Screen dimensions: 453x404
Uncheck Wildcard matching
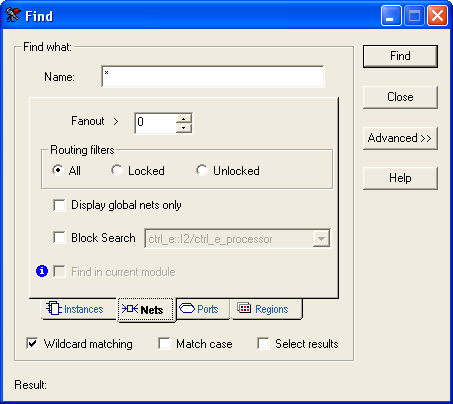coord(32,343)
